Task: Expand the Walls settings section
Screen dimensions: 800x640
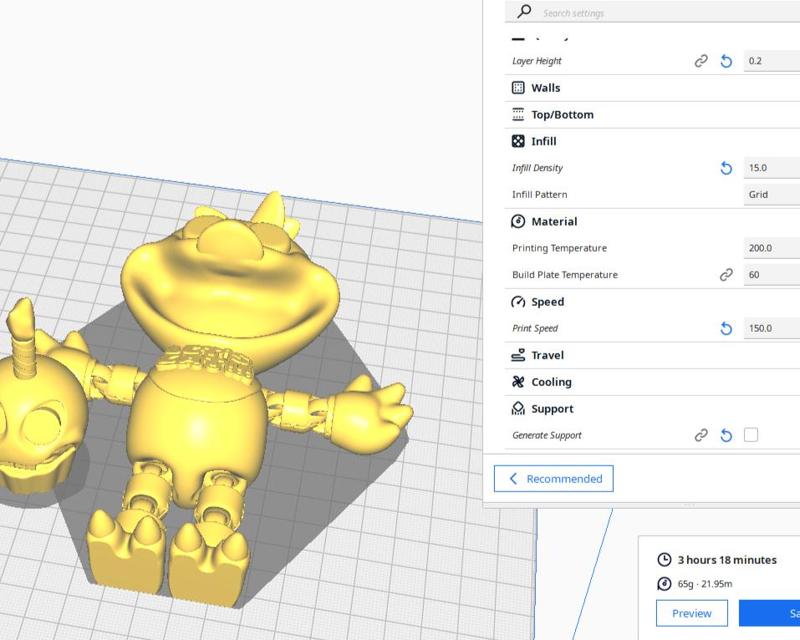Action: [x=653, y=88]
